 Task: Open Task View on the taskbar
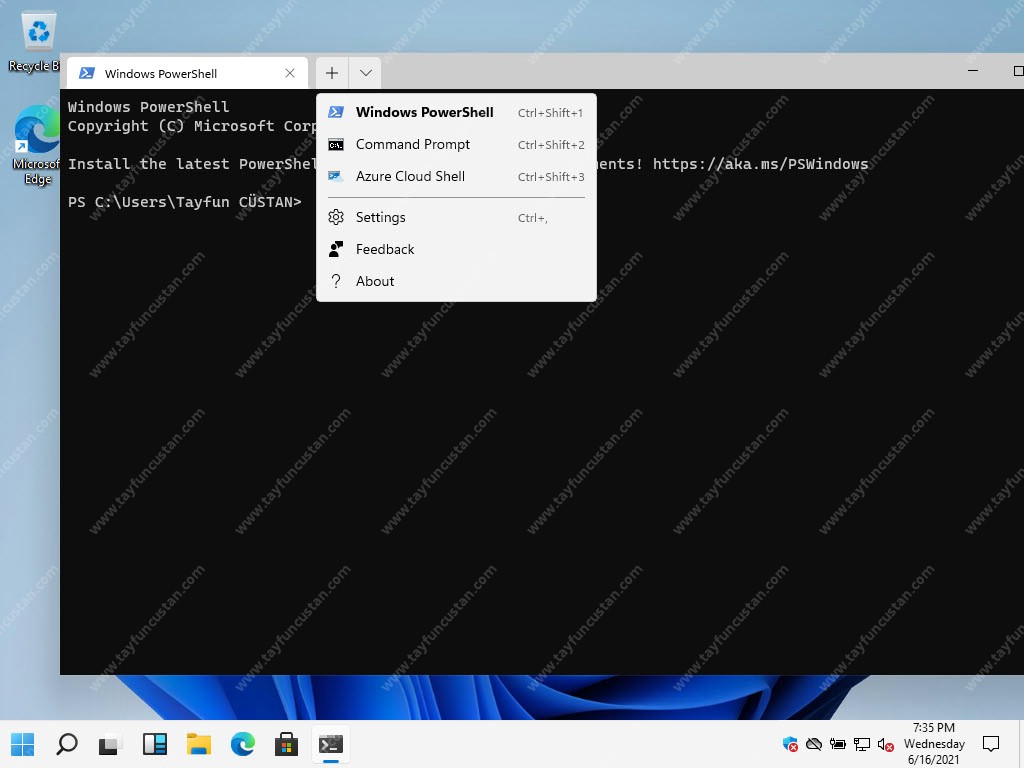[x=110, y=744]
